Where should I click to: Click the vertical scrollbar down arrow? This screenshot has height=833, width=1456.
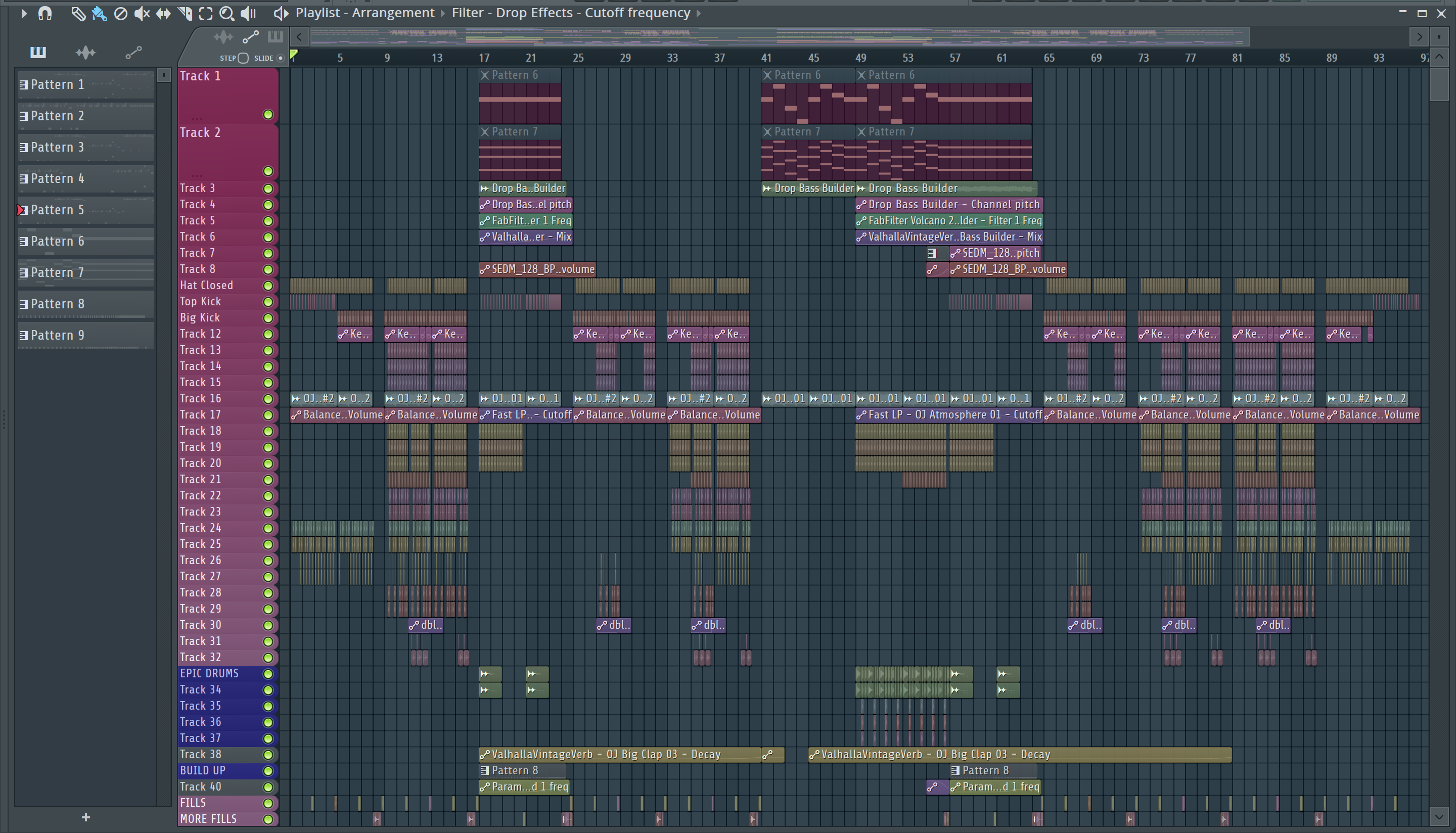1439,817
